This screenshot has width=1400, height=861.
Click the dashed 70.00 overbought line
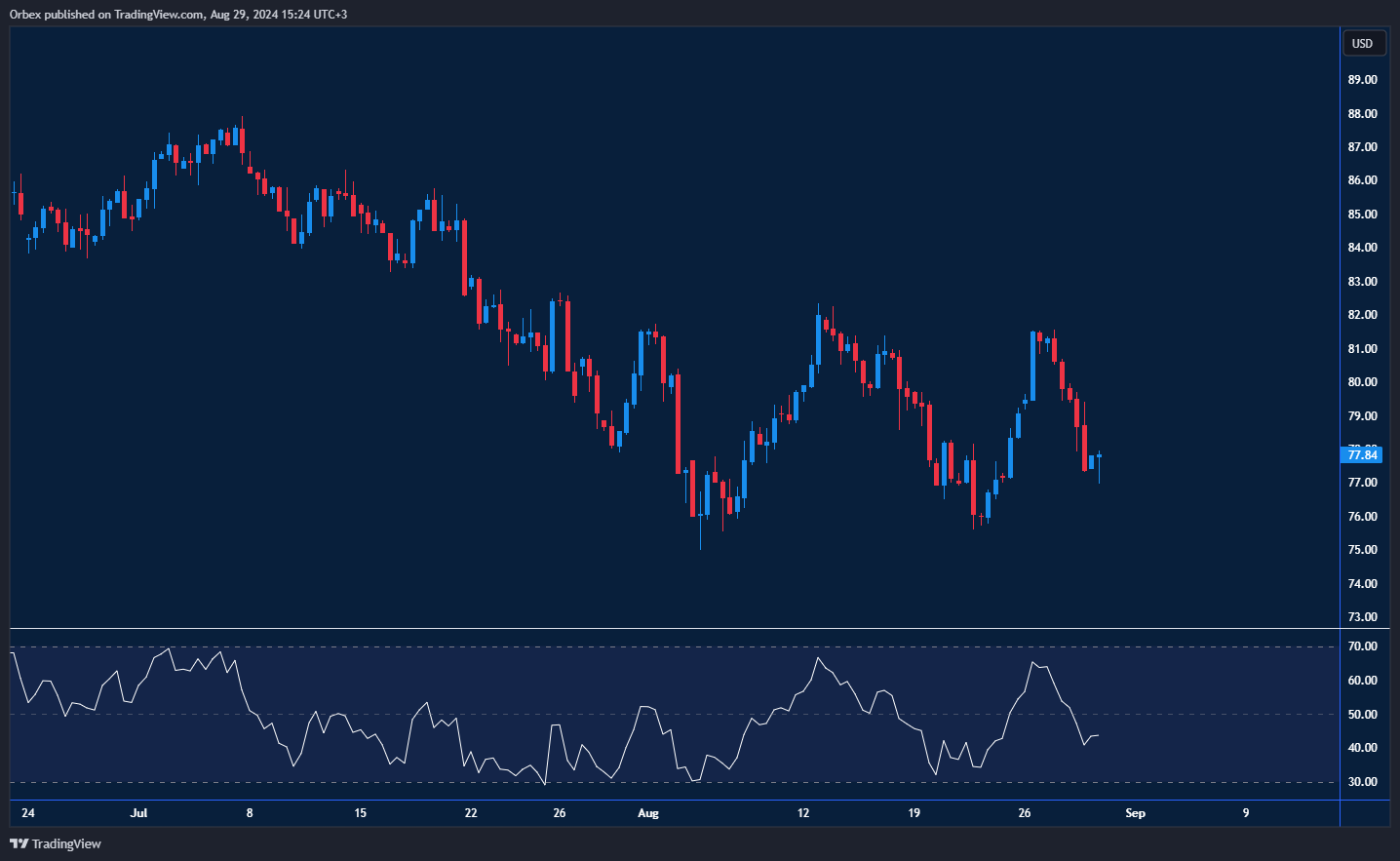(x=682, y=645)
